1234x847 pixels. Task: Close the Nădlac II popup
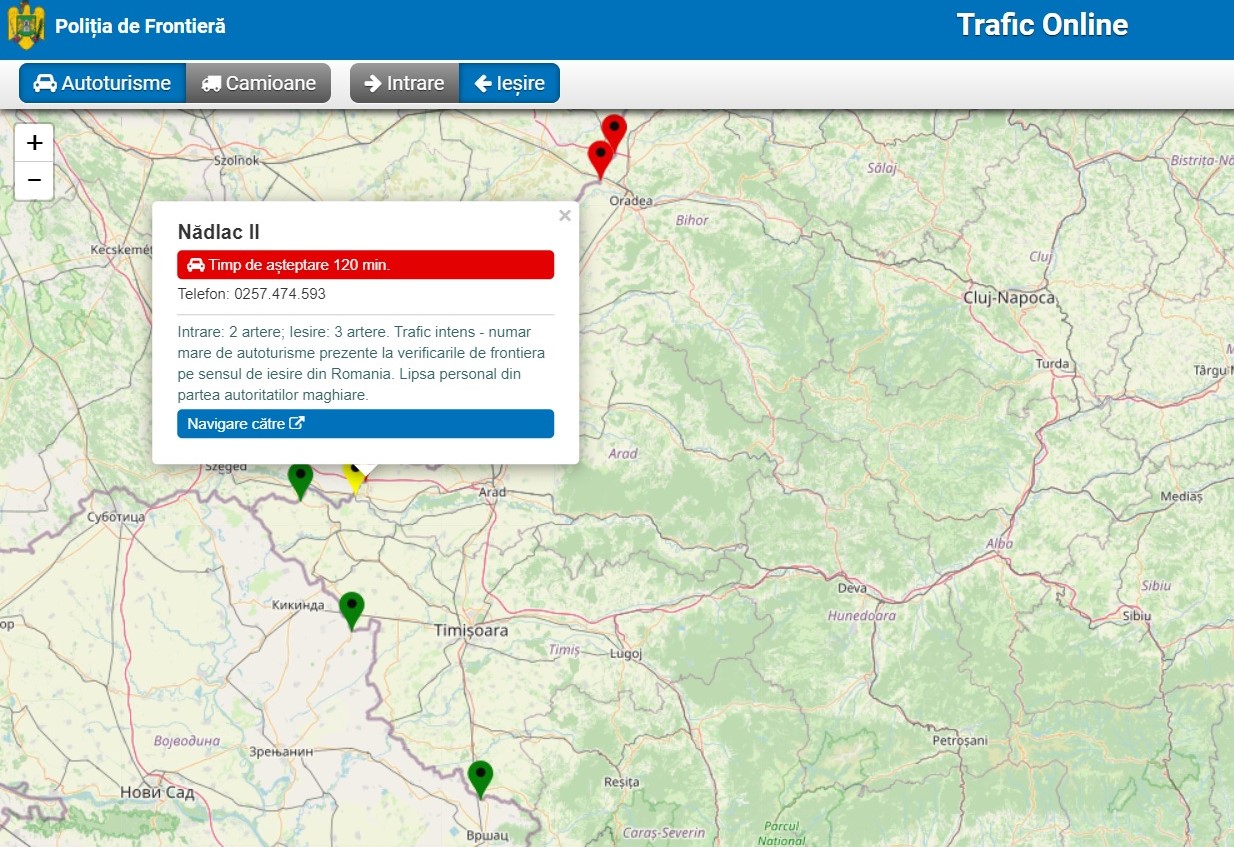coord(565,216)
